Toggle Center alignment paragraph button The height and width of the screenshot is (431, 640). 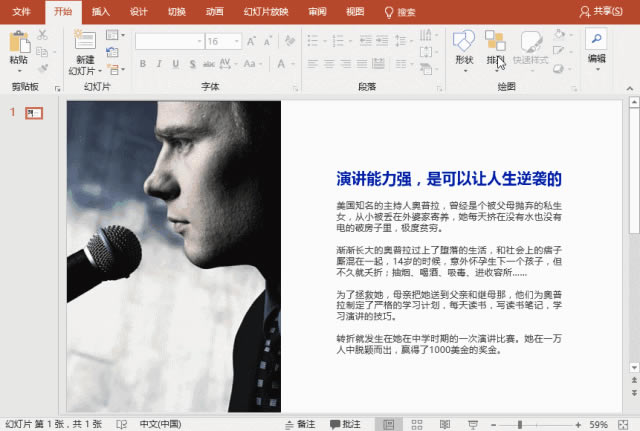(329, 64)
